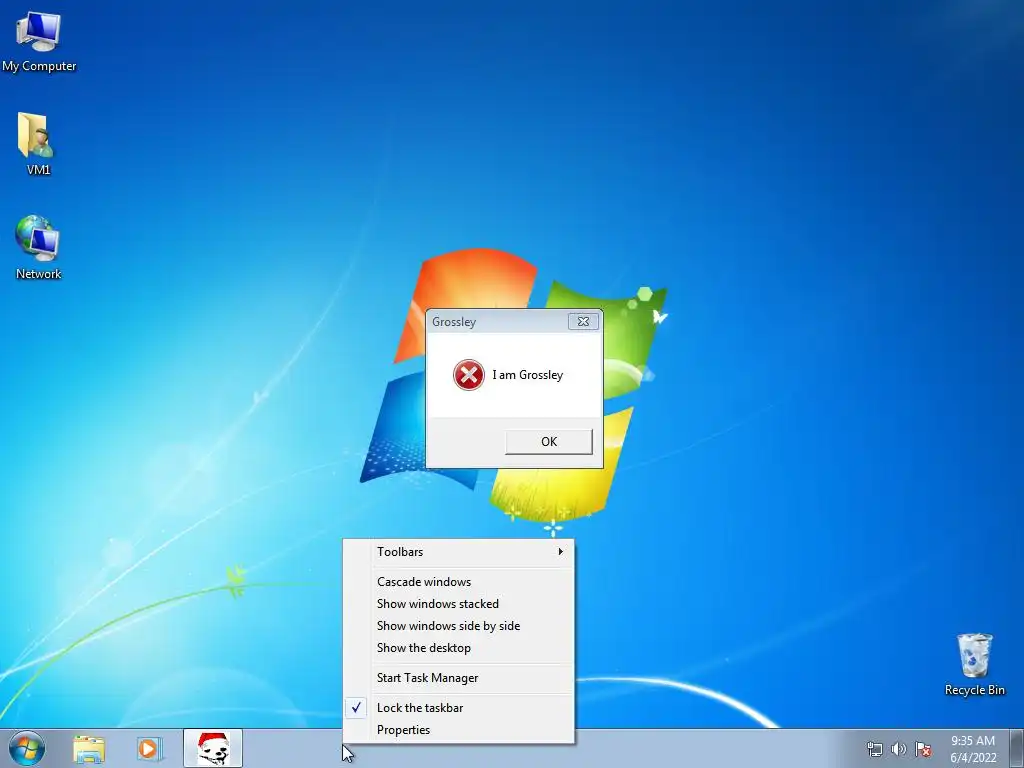Confirm the Grossley dialog with OK
This screenshot has height=768, width=1024.
point(549,441)
